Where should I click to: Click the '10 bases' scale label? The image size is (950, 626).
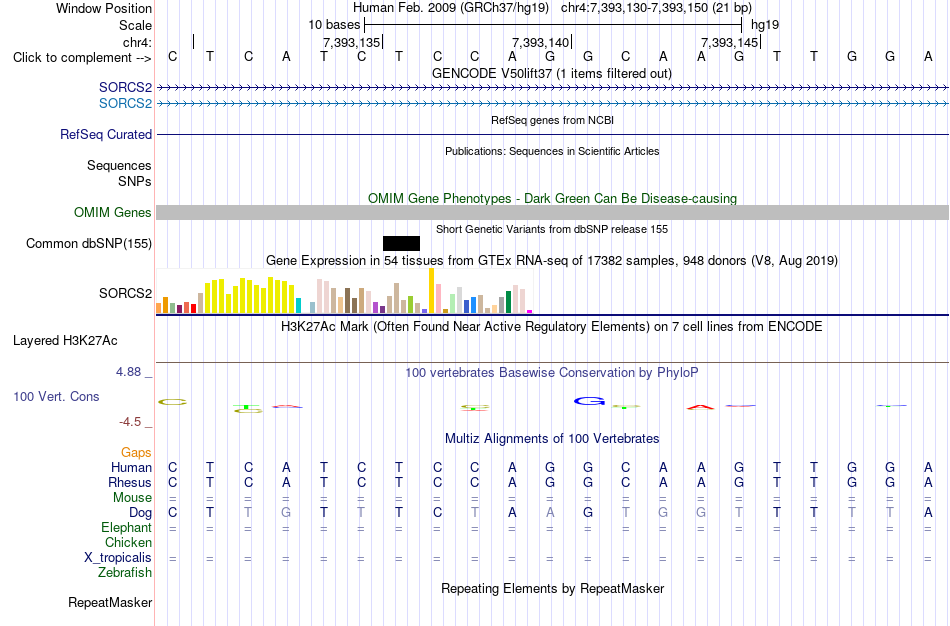(334, 25)
